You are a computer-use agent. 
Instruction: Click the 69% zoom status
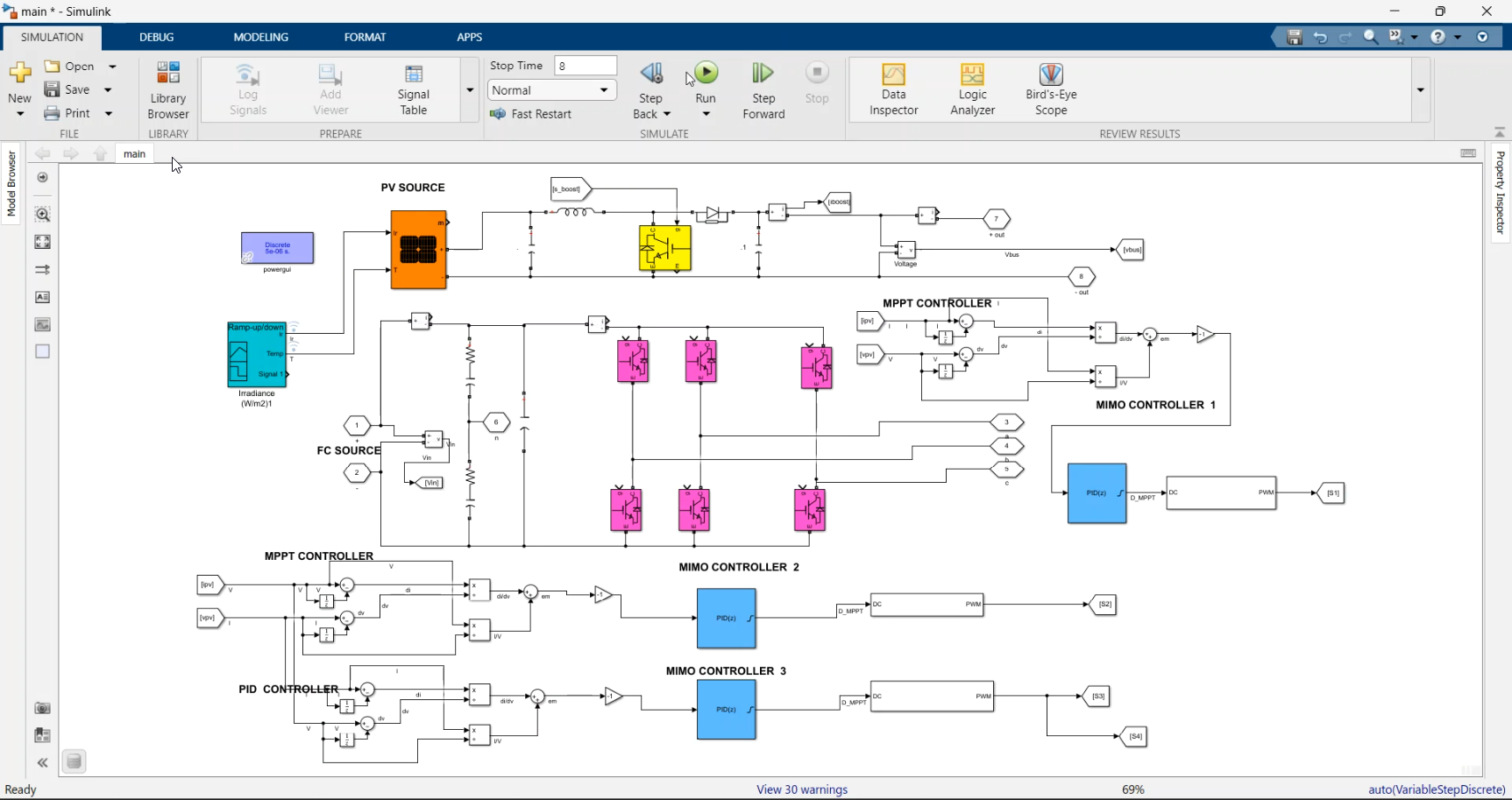(1133, 789)
